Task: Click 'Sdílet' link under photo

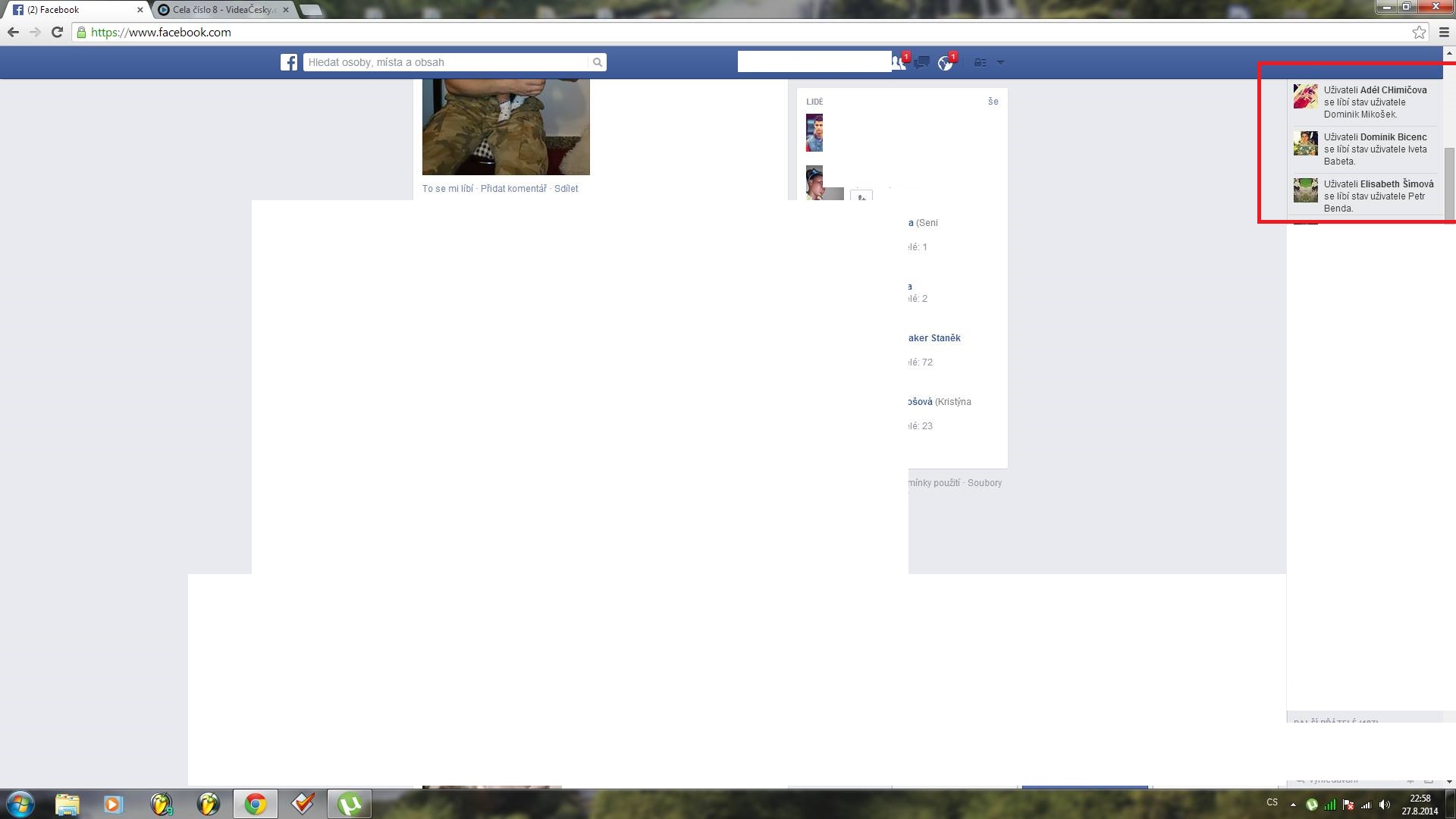Action: 566,189
